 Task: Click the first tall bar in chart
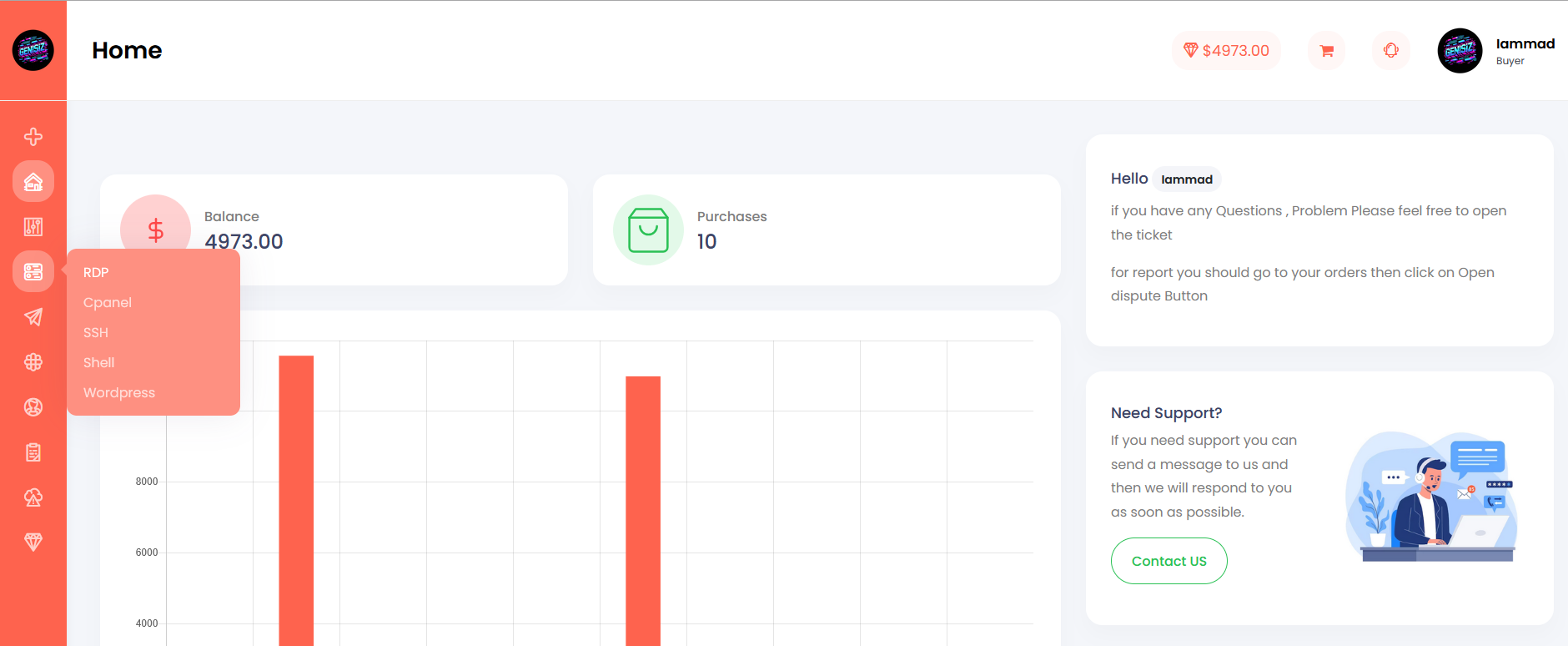tap(296, 501)
